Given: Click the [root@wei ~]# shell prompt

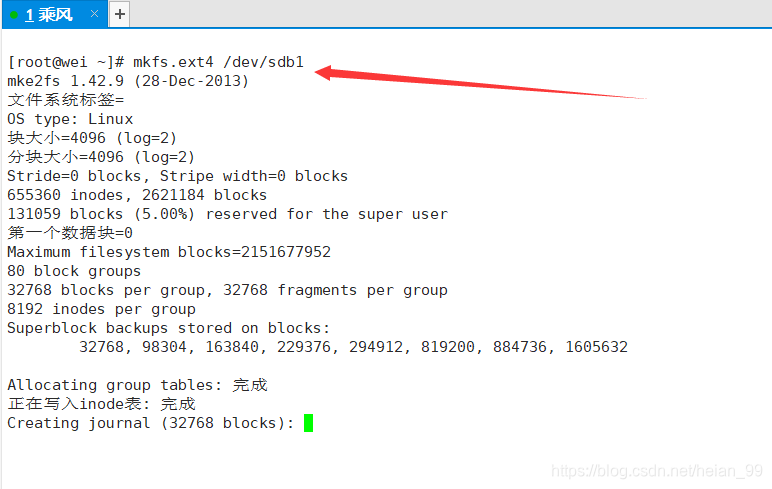Looking at the screenshot, I should point(66,62).
